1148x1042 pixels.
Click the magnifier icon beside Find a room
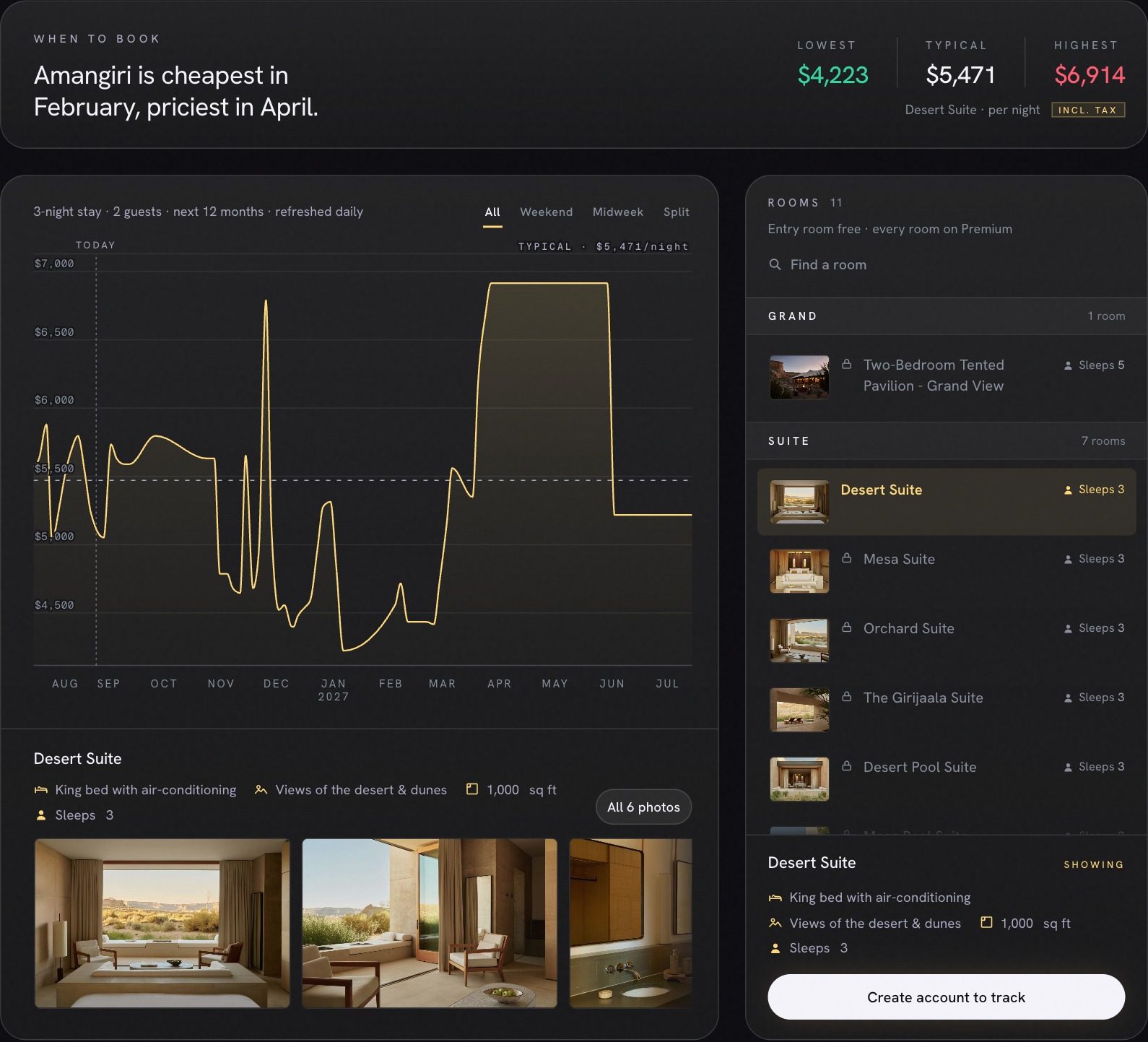pos(775,264)
